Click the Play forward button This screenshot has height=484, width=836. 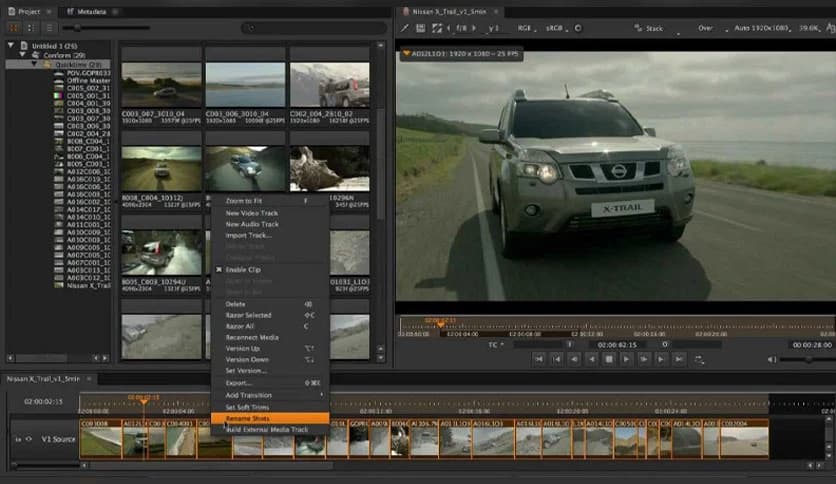tap(627, 358)
